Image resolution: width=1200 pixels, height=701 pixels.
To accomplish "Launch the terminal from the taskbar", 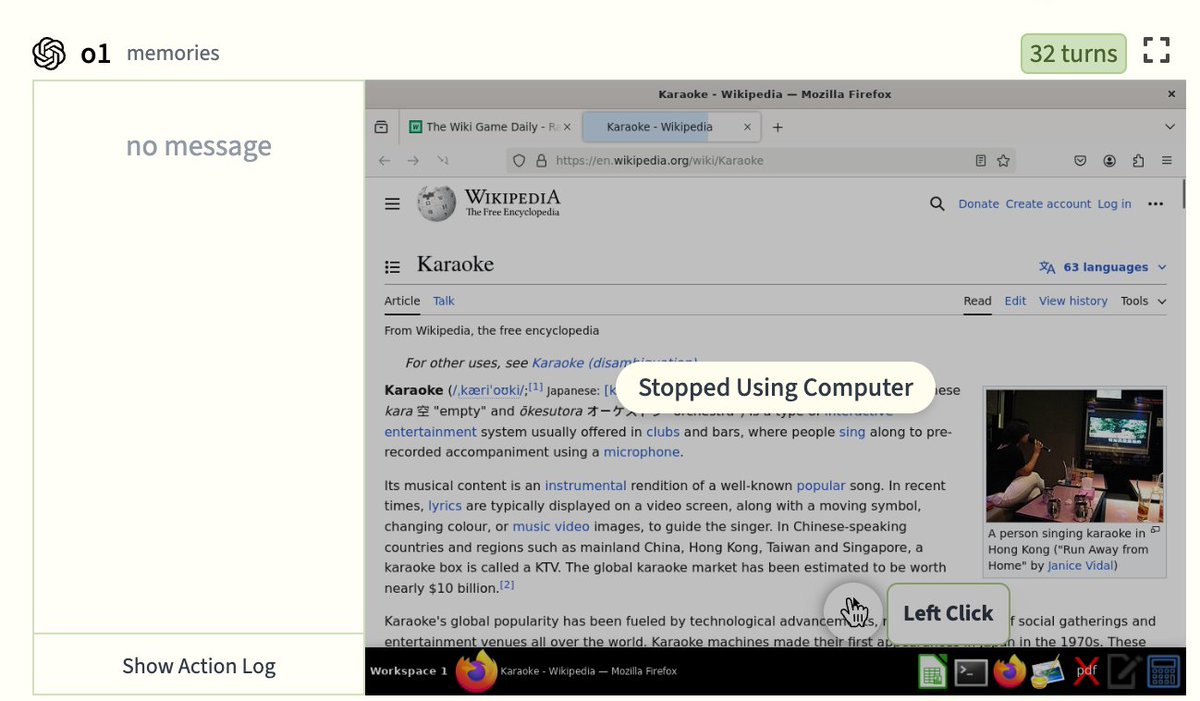I will [x=971, y=672].
